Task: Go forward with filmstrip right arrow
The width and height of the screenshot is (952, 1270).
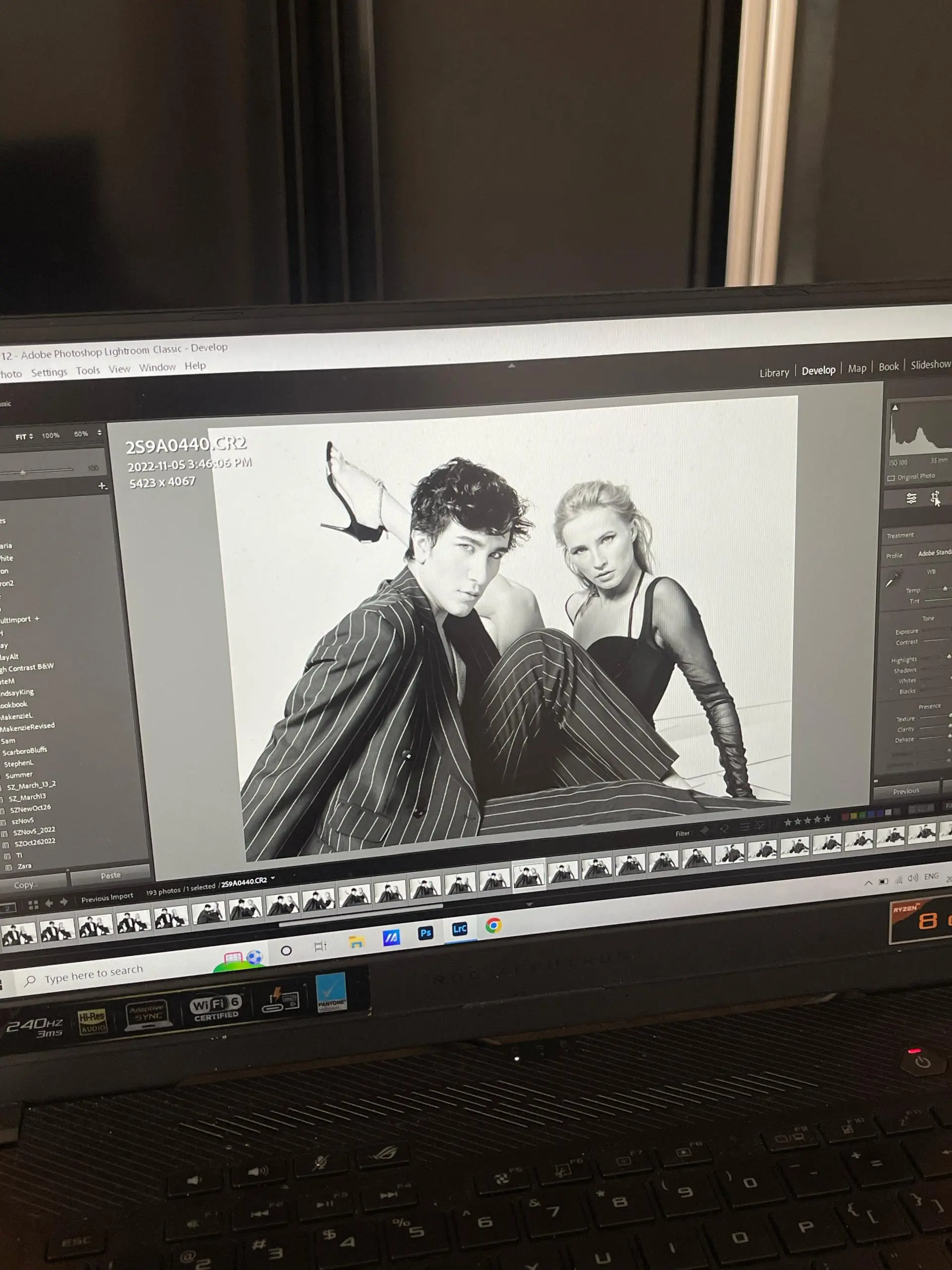Action: pos(63,902)
